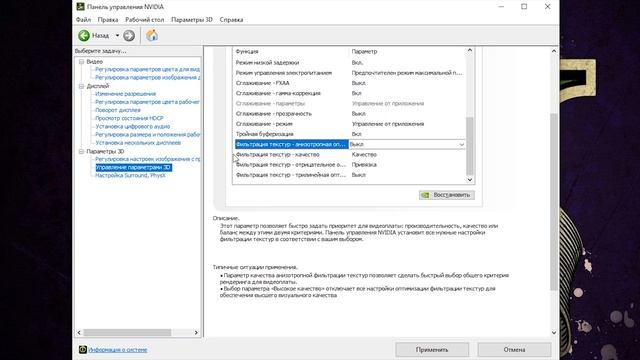
Task: Click the main panel vertical scrollbar thumb
Action: point(554,202)
